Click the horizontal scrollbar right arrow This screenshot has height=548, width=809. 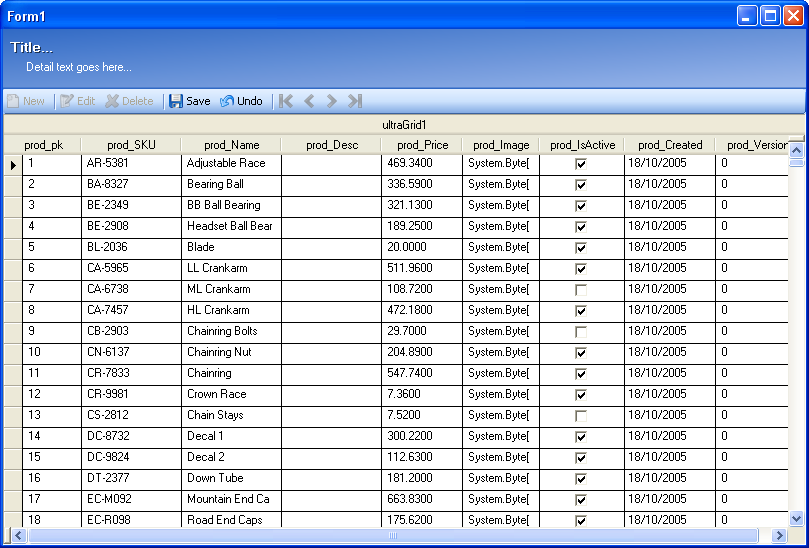coord(778,536)
